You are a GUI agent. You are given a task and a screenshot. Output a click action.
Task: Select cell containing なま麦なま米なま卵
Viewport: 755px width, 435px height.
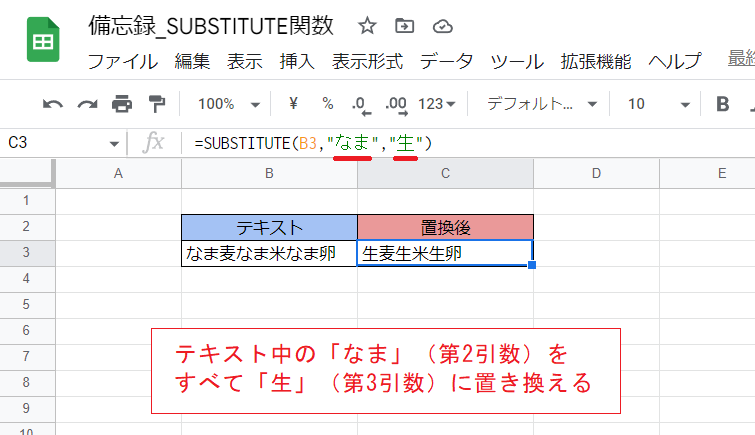[x=269, y=253]
